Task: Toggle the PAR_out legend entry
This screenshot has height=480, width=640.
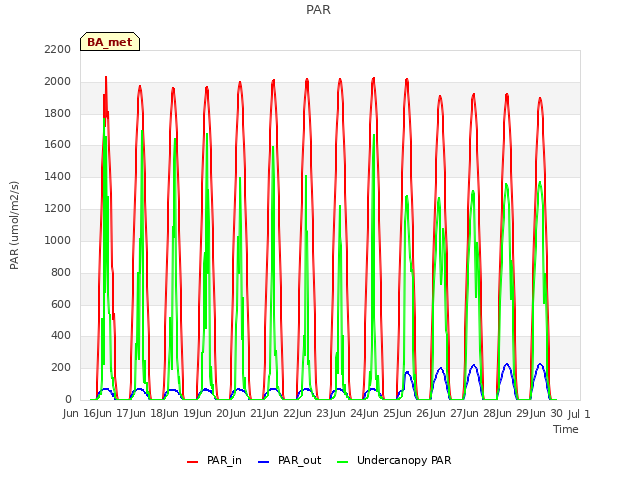Action: point(290,460)
